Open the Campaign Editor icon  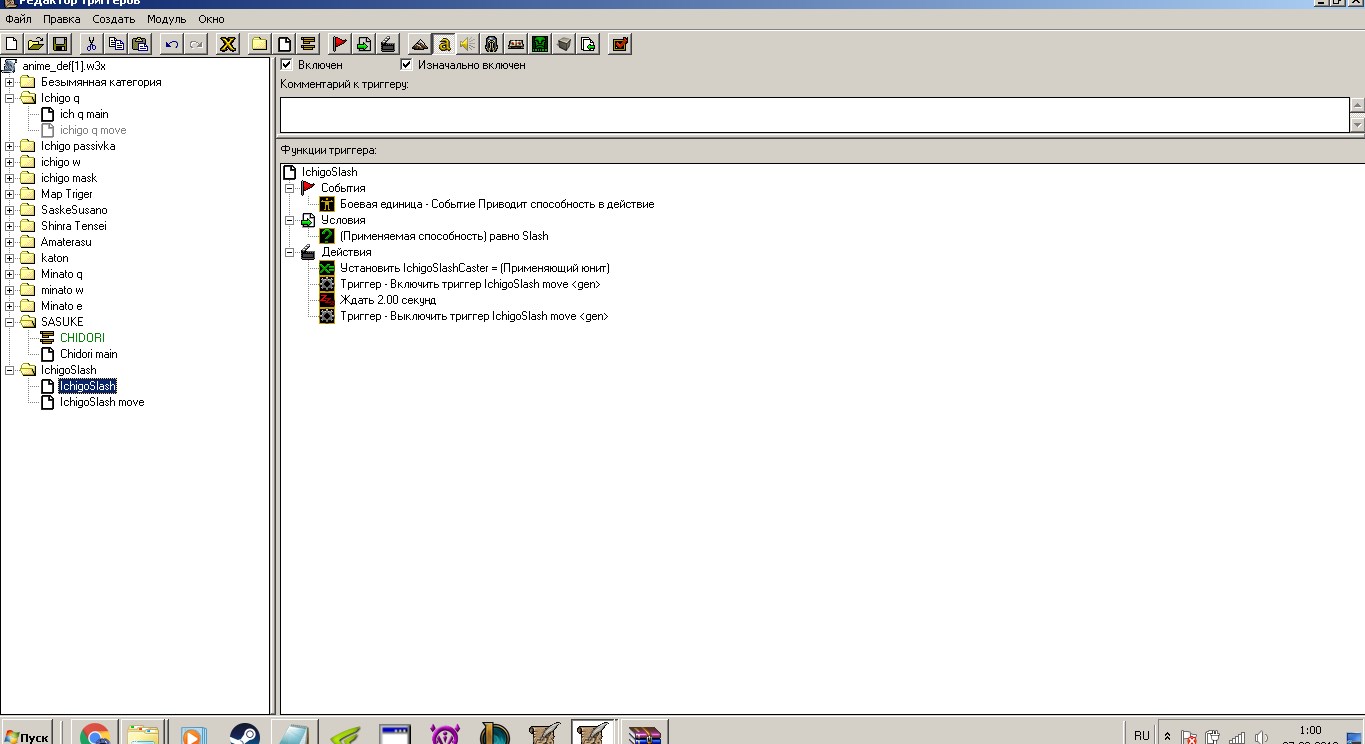point(516,44)
